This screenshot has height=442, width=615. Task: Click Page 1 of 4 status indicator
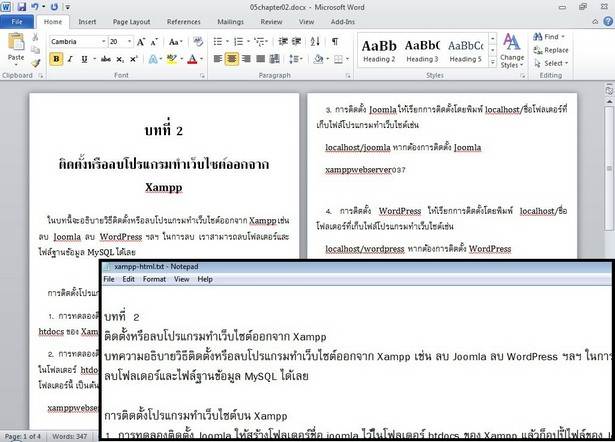coord(23,437)
